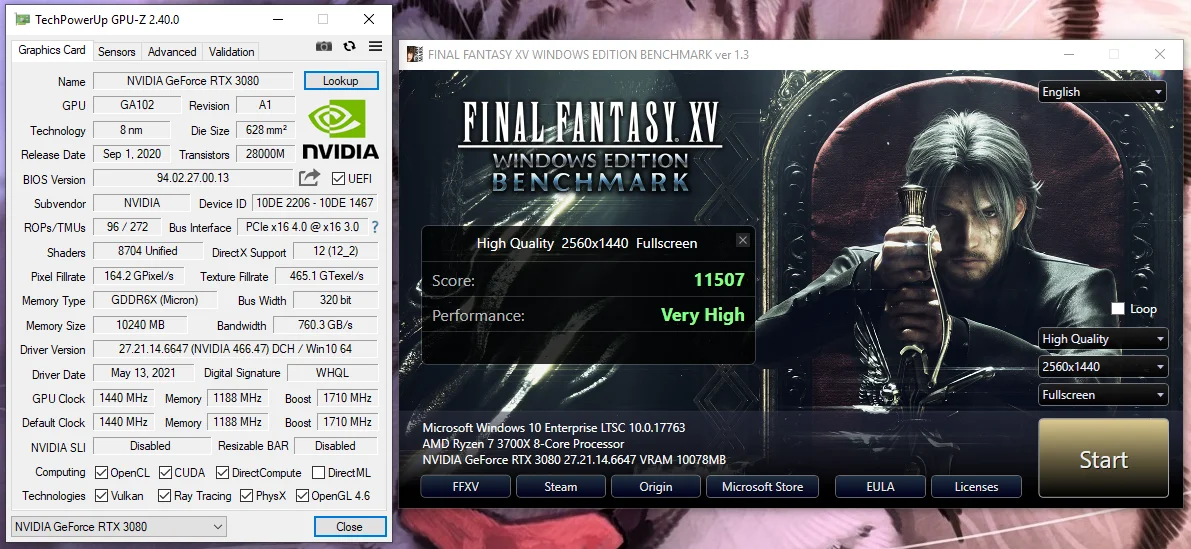Click the Pixel Fillrate 164.2 GPixel/s field

[140, 276]
